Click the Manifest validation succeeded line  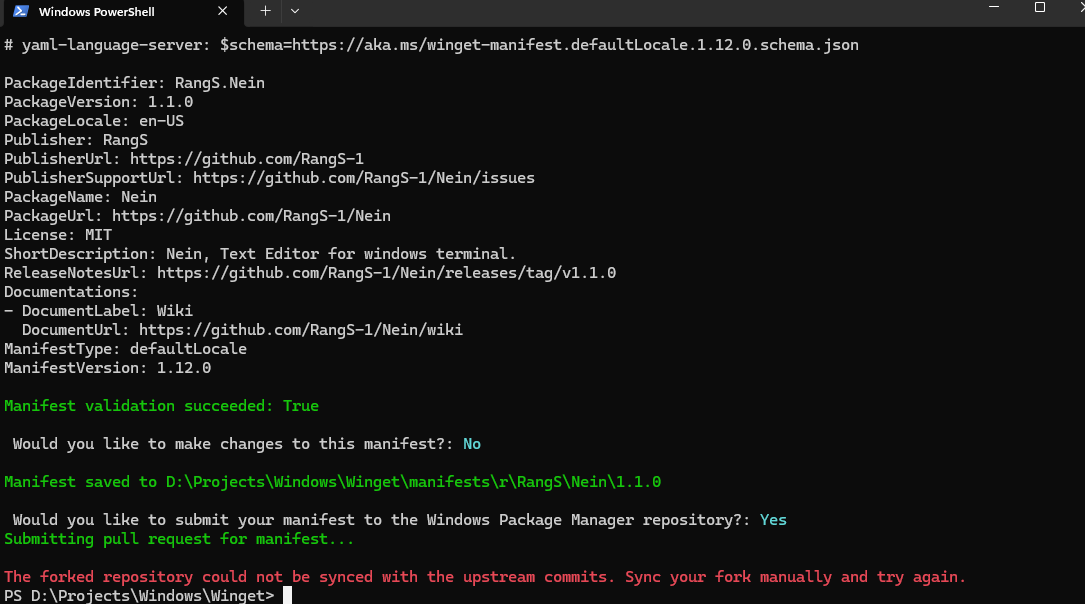click(x=161, y=406)
